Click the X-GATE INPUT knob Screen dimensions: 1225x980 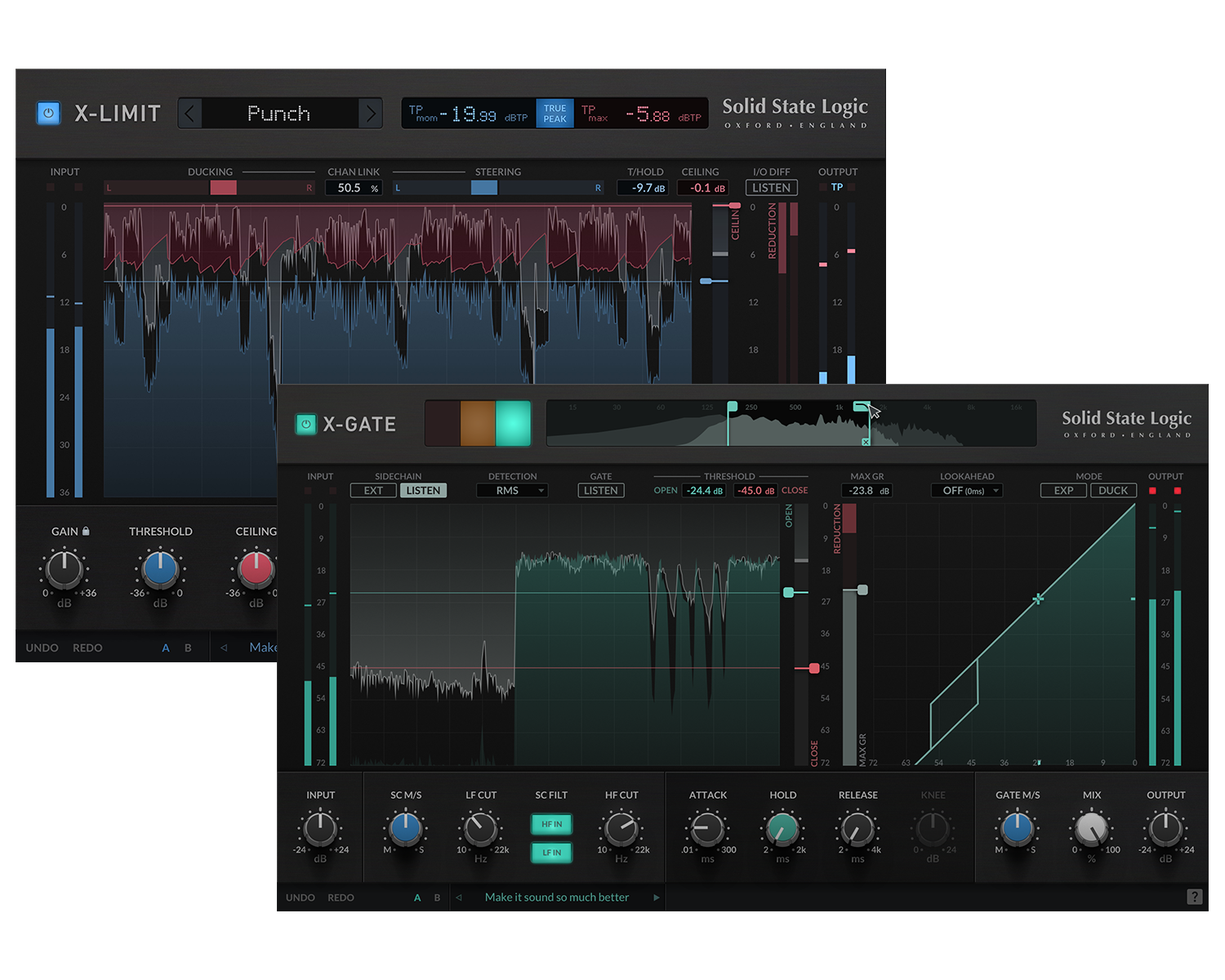coord(320,828)
